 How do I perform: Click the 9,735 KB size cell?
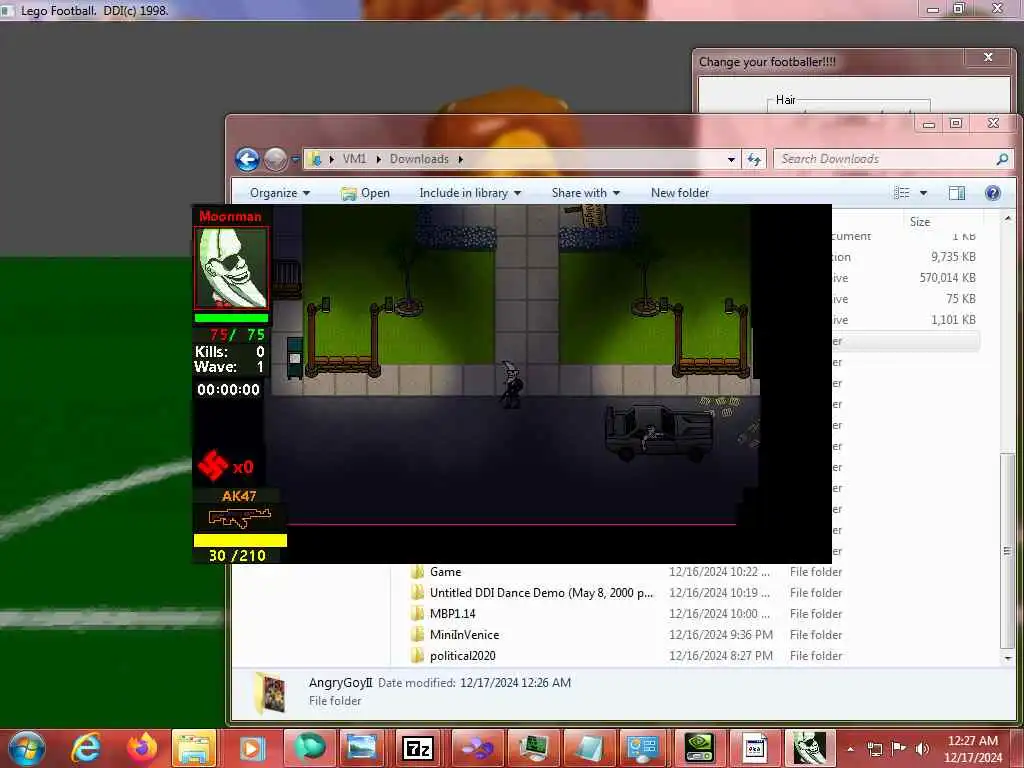click(x=953, y=257)
